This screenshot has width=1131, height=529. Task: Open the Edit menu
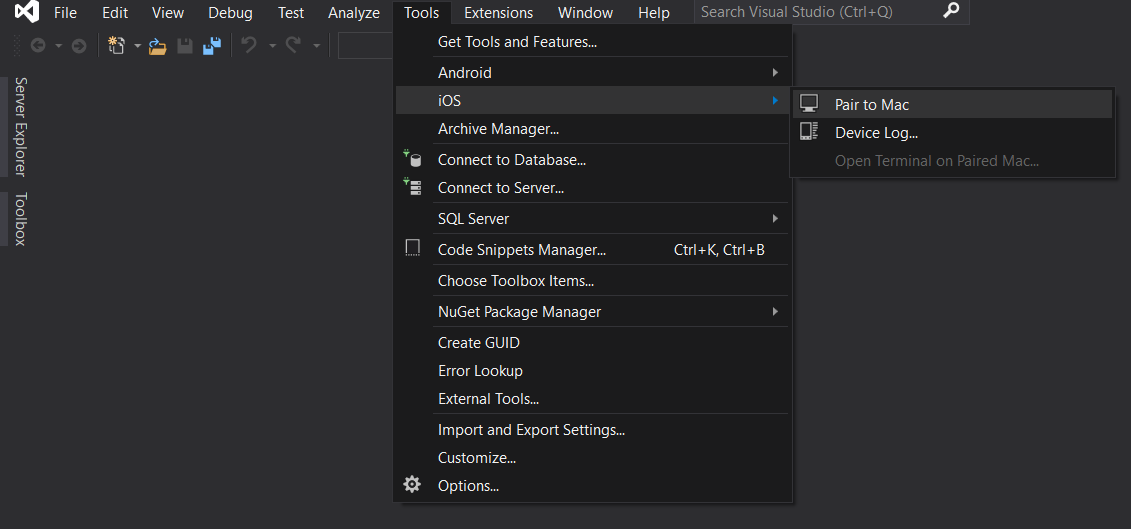[115, 13]
